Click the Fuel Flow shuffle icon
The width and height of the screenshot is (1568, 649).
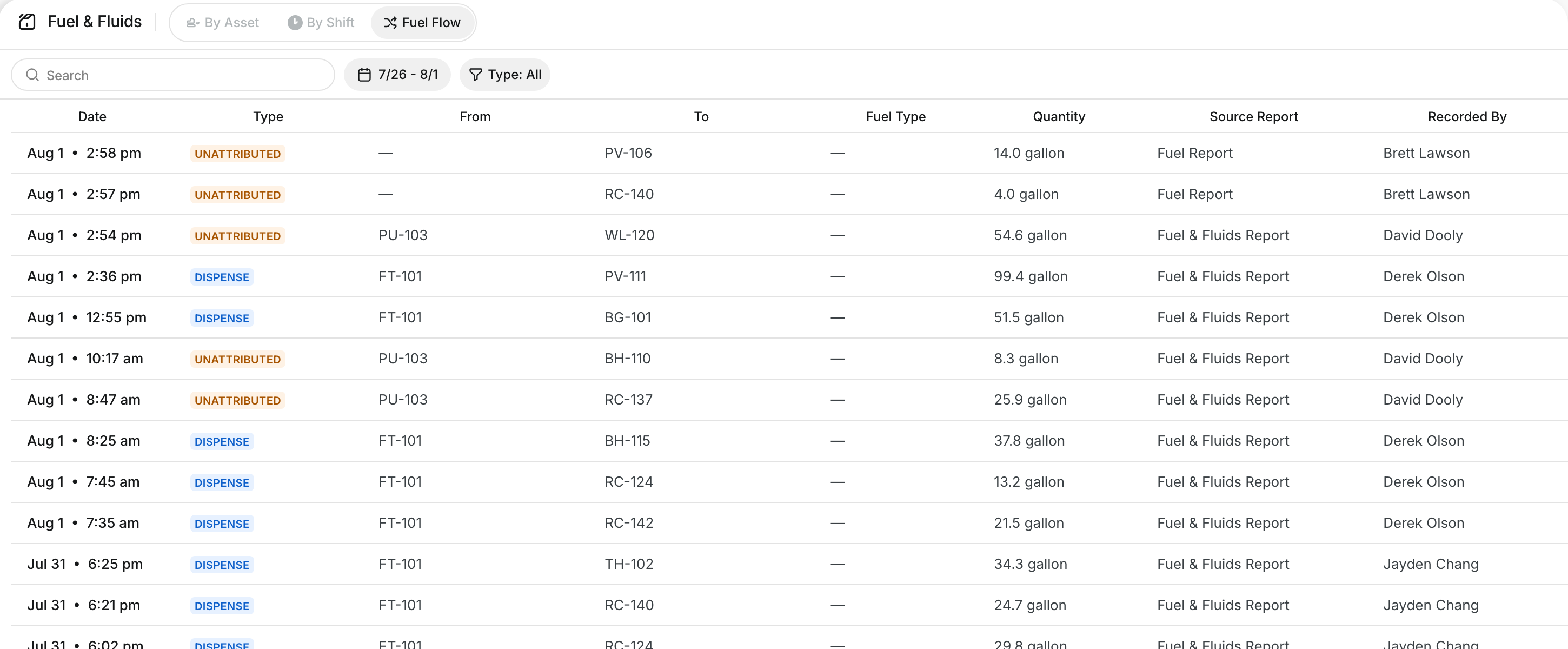point(390,23)
